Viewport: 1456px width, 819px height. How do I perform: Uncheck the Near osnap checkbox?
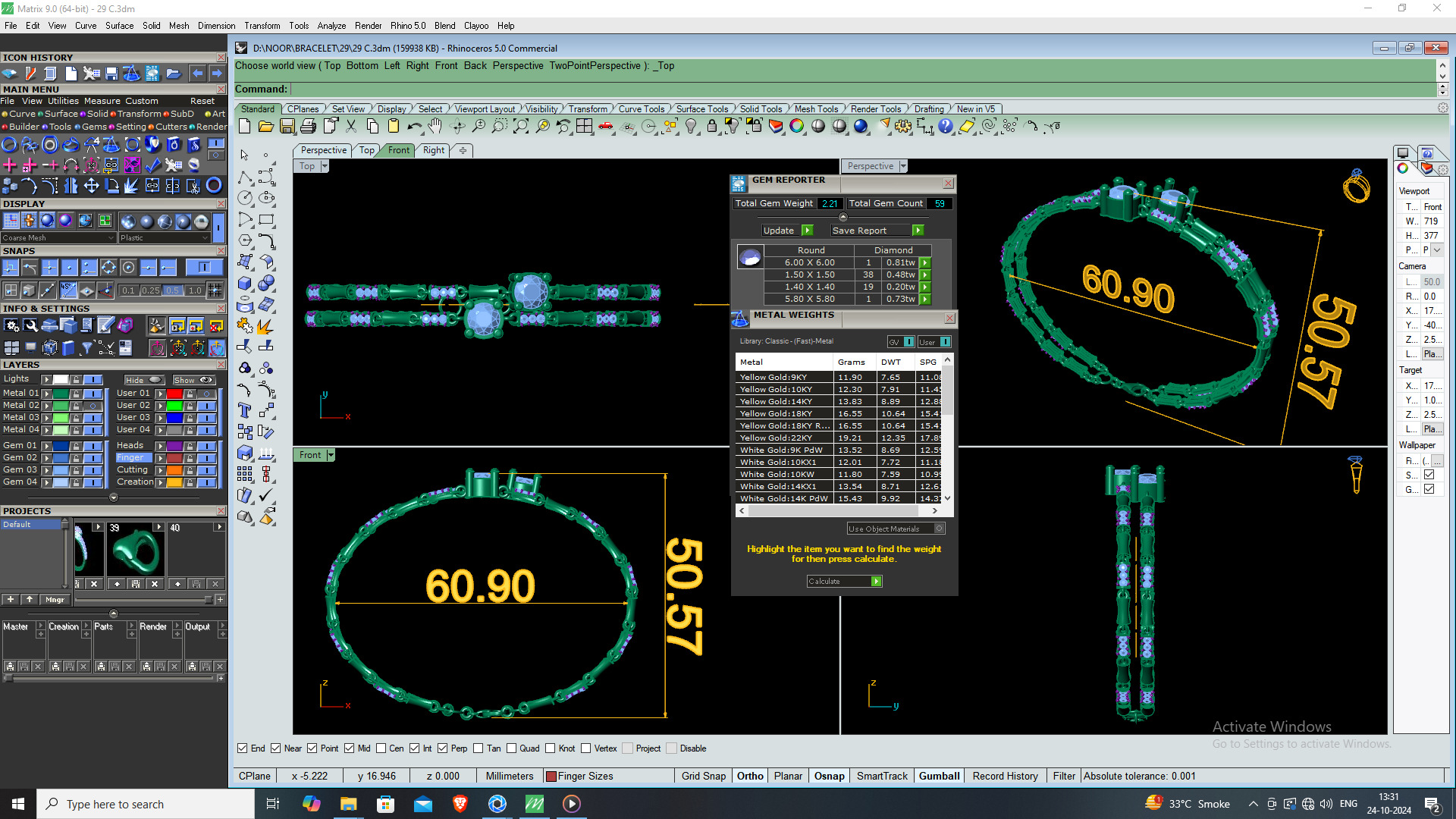click(276, 748)
